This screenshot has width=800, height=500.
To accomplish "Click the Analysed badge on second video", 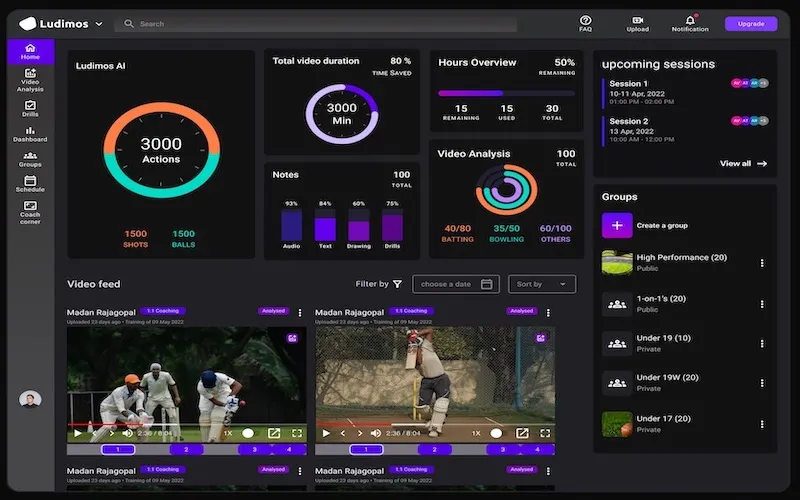I will (x=521, y=311).
